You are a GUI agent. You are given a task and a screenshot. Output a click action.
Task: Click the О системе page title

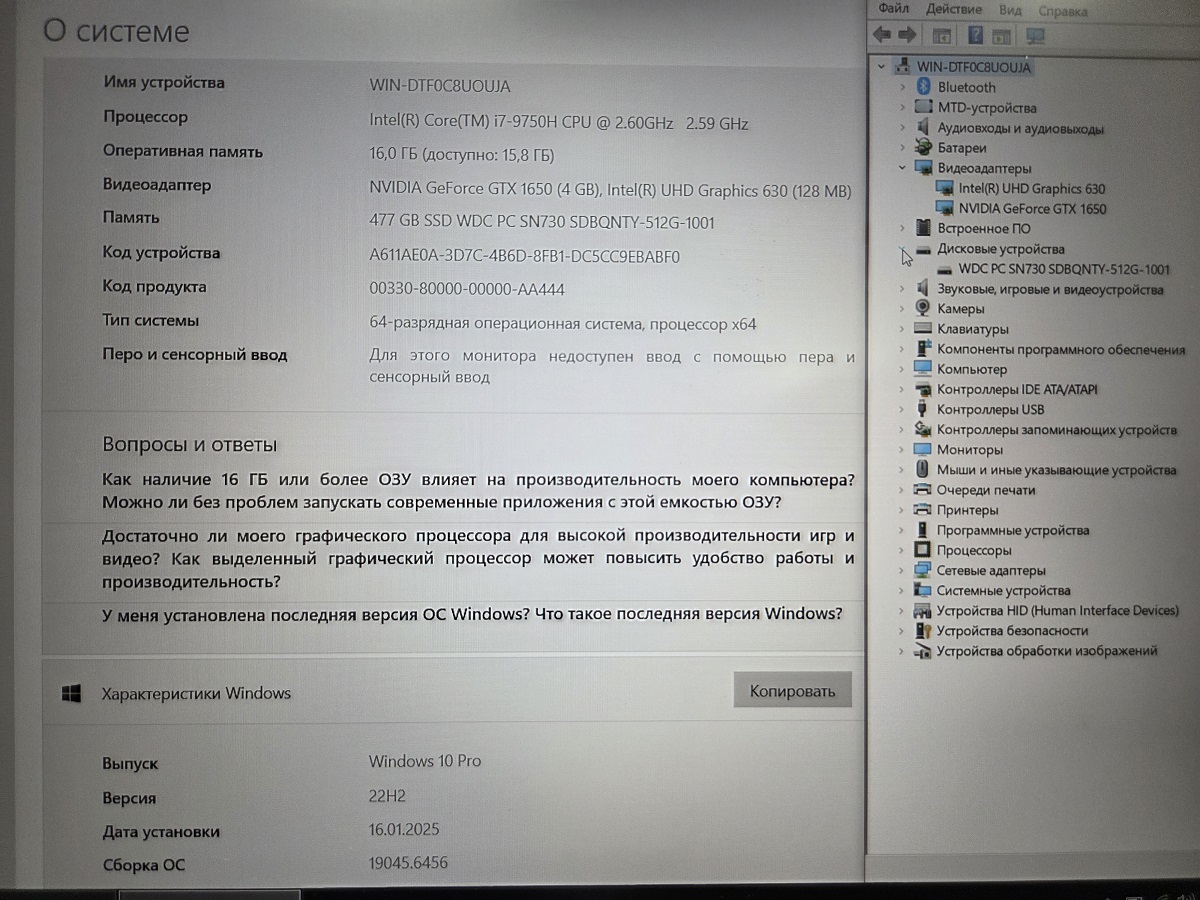(117, 31)
